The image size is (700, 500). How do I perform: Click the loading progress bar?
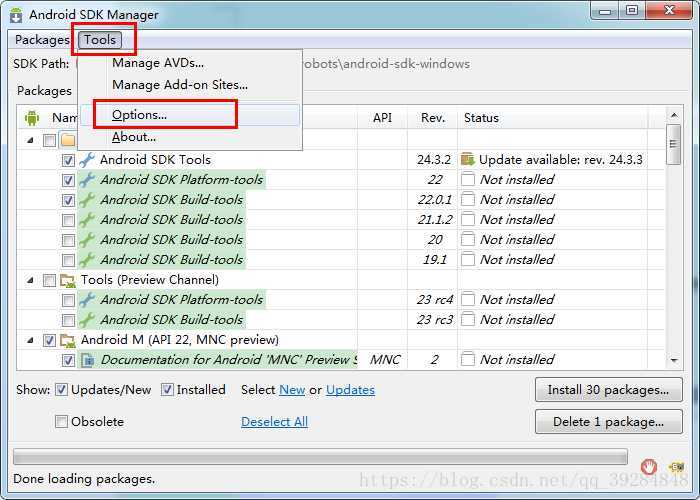pyautogui.click(x=320, y=457)
